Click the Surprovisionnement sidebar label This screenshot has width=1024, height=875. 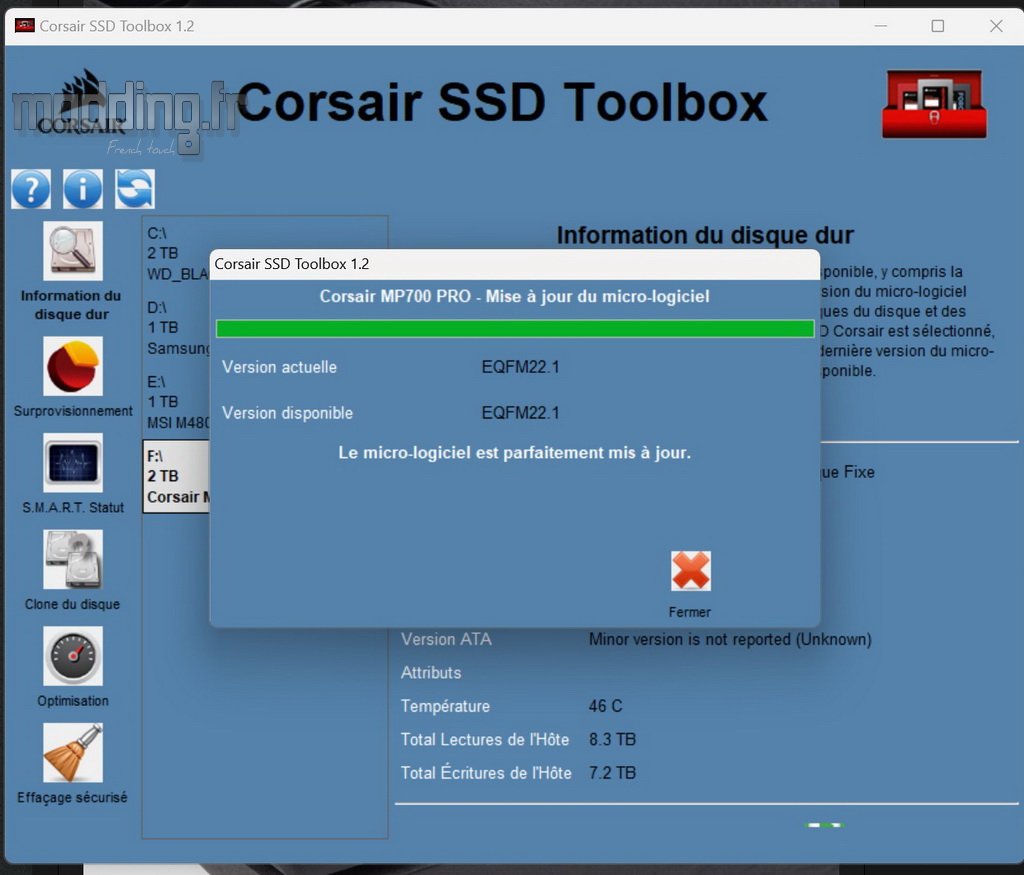point(73,411)
